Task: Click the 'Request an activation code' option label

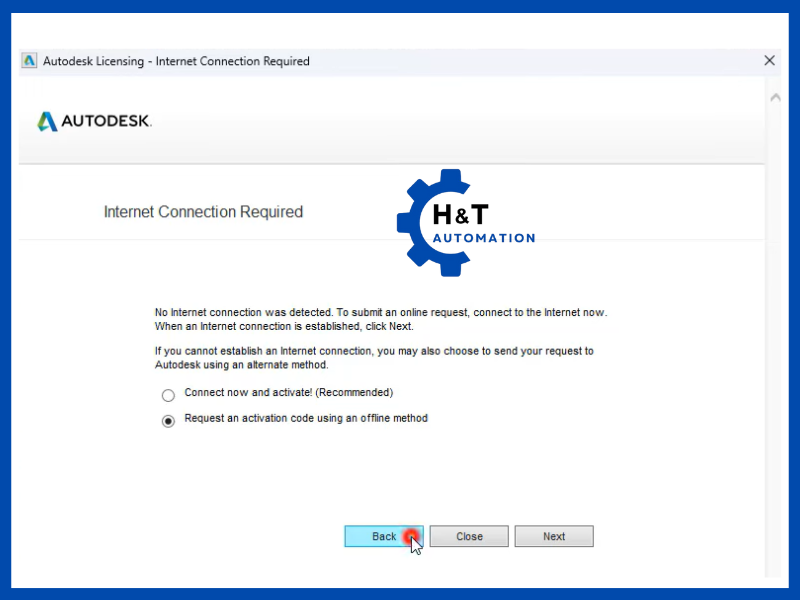Action: point(306,418)
